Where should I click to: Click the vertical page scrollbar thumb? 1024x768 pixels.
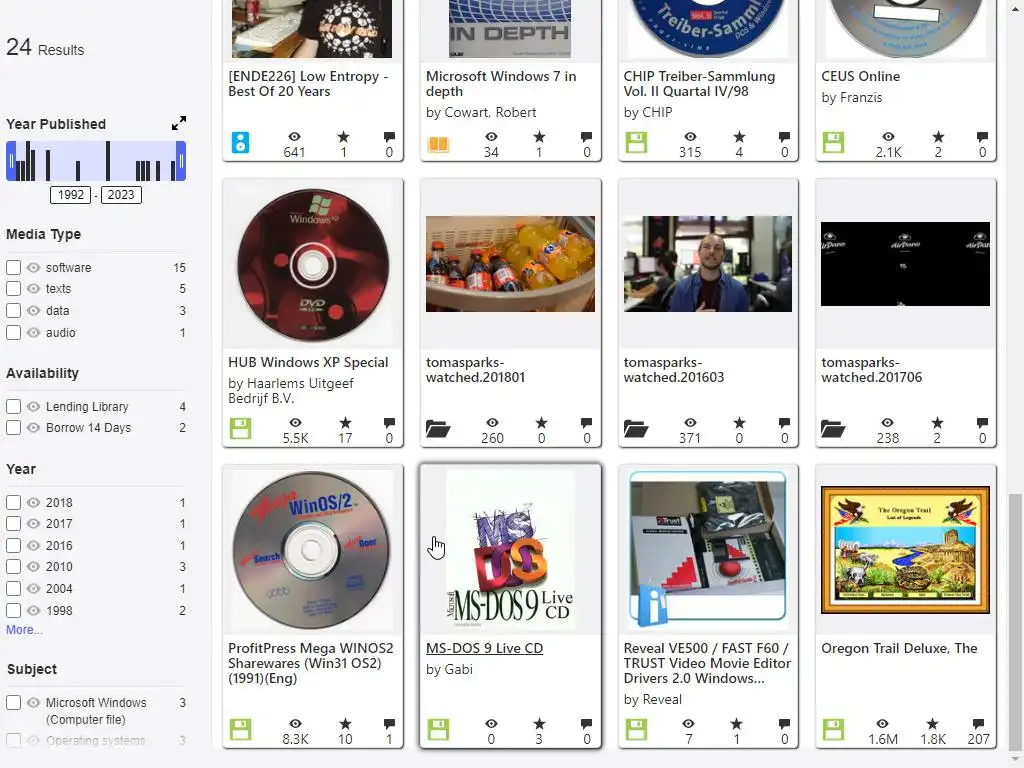coord(1016,620)
